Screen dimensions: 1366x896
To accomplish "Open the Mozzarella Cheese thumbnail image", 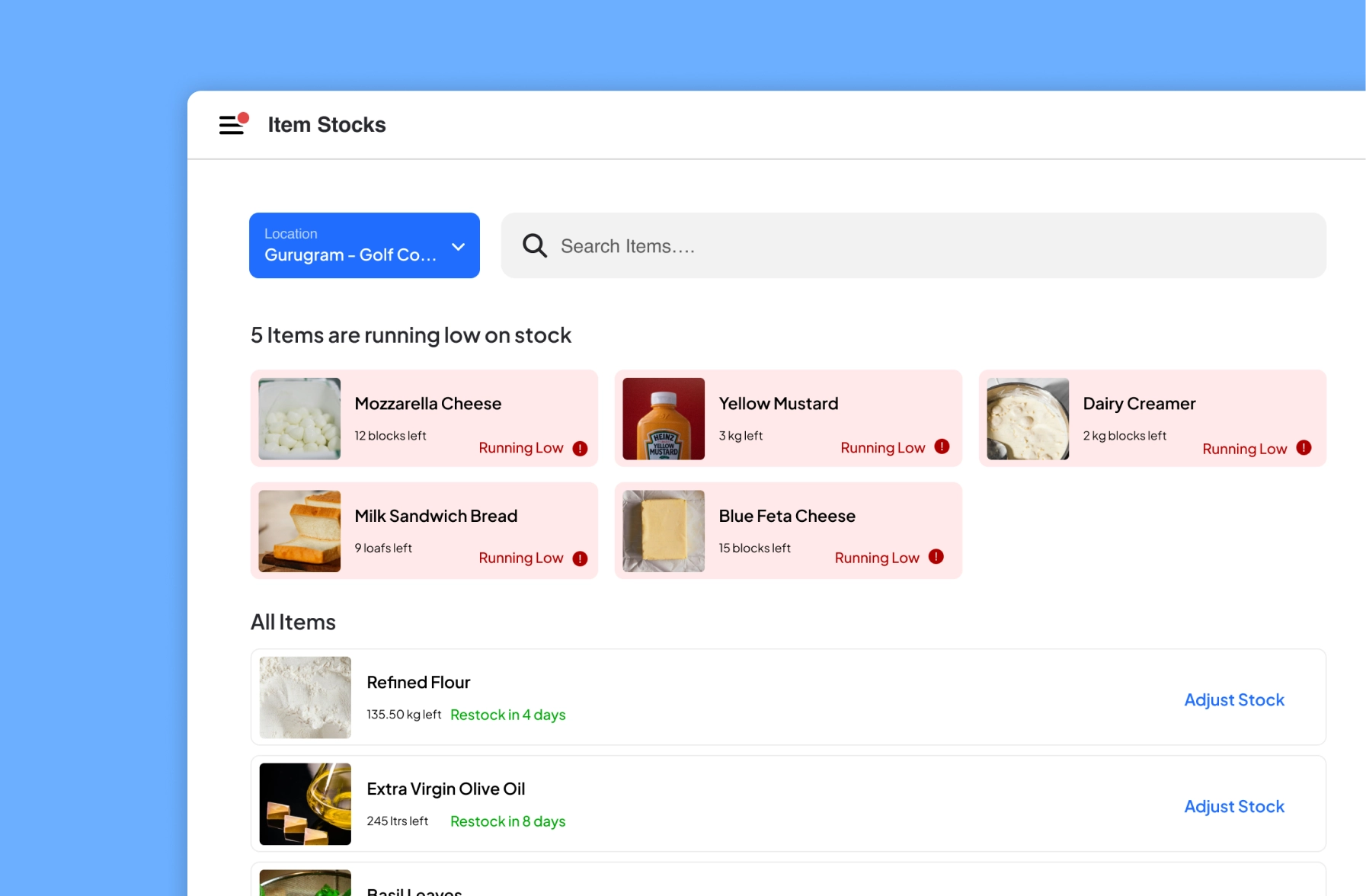I will (x=299, y=418).
